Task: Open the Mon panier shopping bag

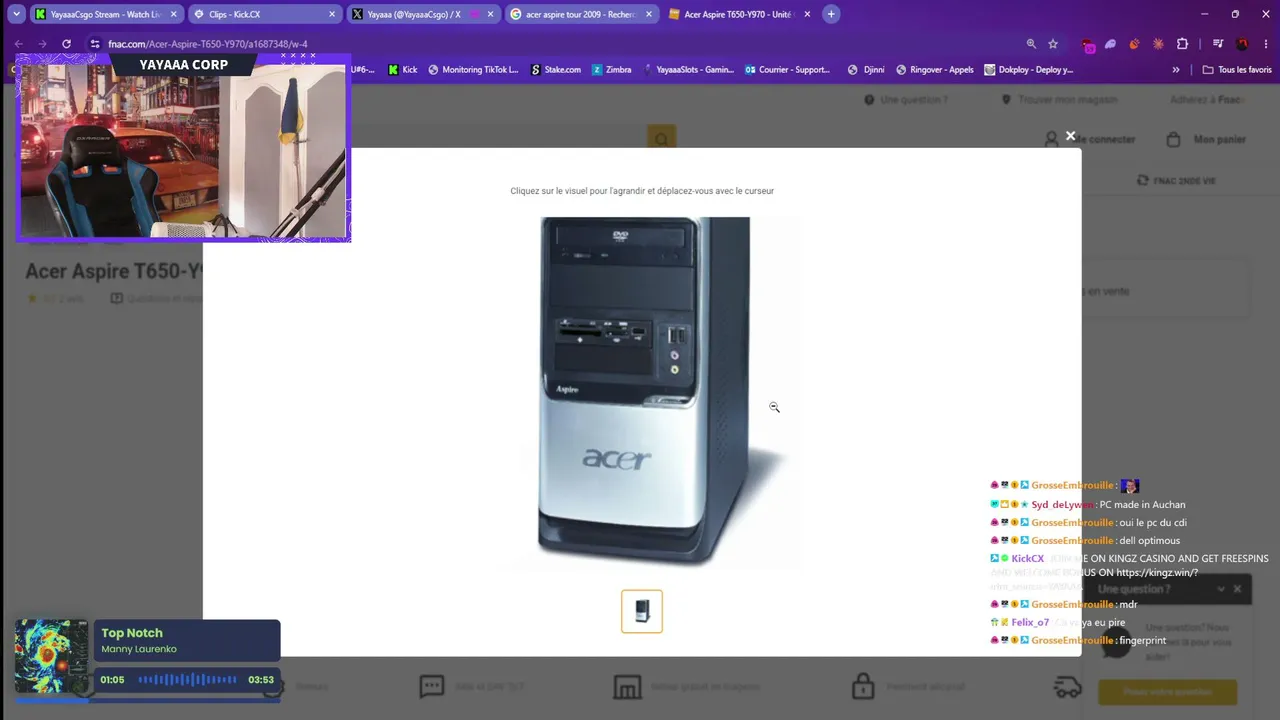Action: pyautogui.click(x=1206, y=139)
